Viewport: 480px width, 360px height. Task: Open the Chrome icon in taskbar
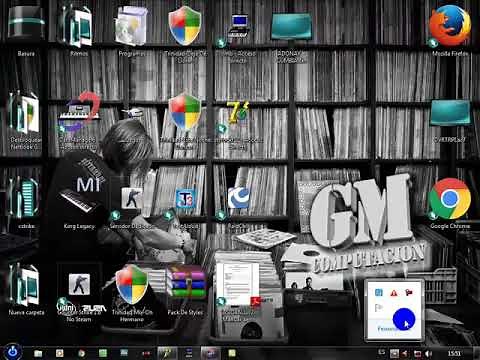point(81,353)
